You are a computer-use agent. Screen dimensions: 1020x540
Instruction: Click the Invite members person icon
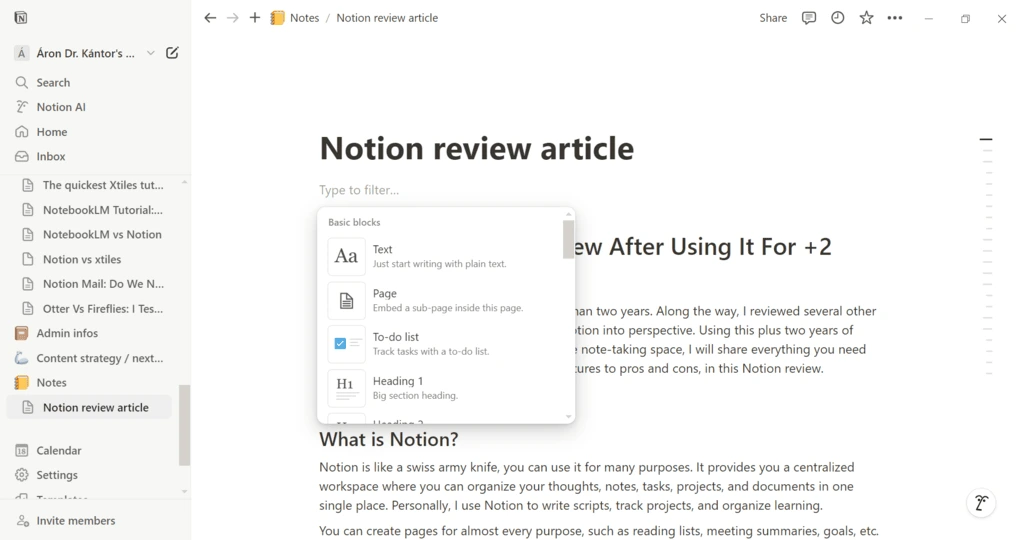23,520
